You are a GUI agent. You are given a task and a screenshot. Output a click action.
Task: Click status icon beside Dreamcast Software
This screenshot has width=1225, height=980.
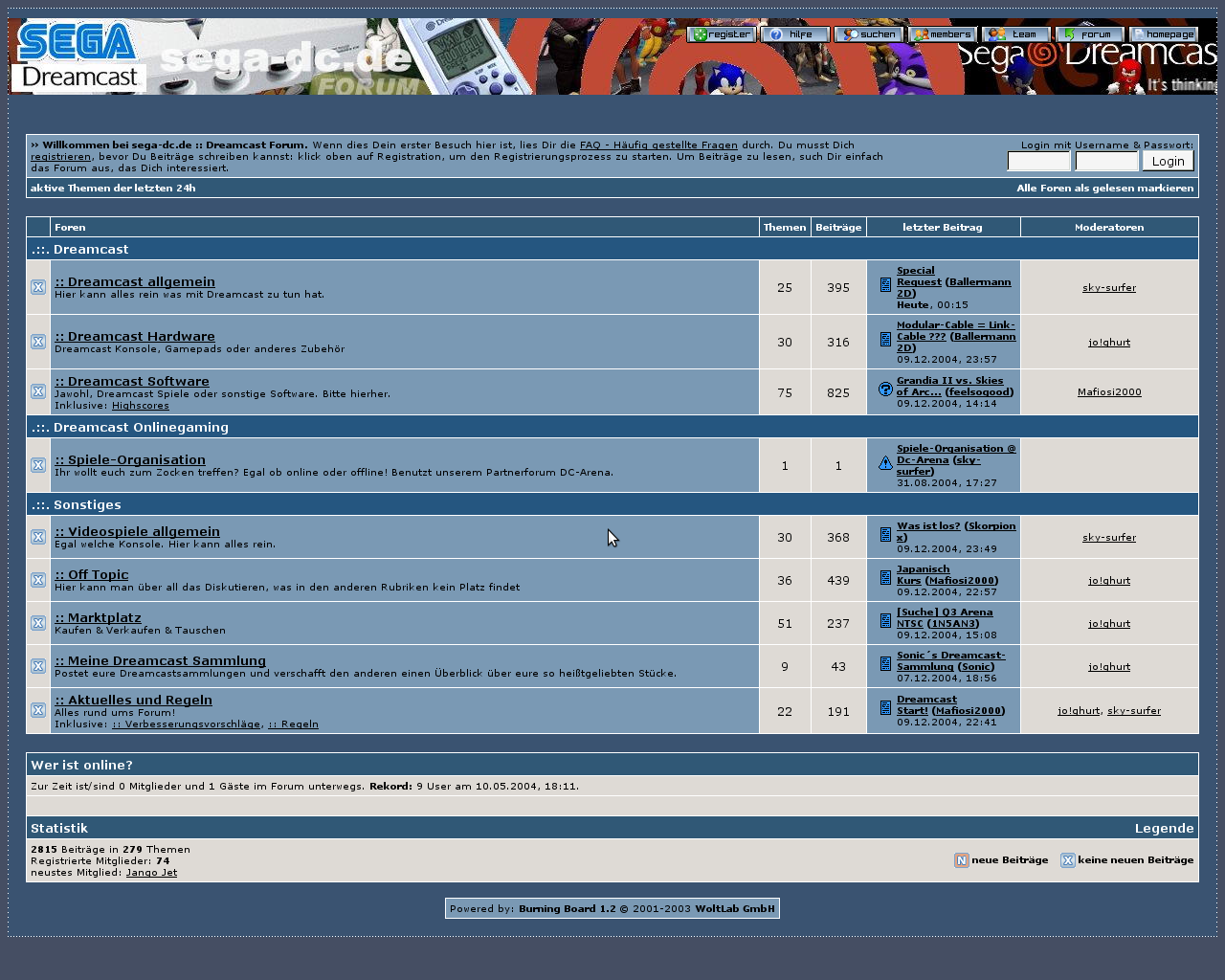coord(38,391)
